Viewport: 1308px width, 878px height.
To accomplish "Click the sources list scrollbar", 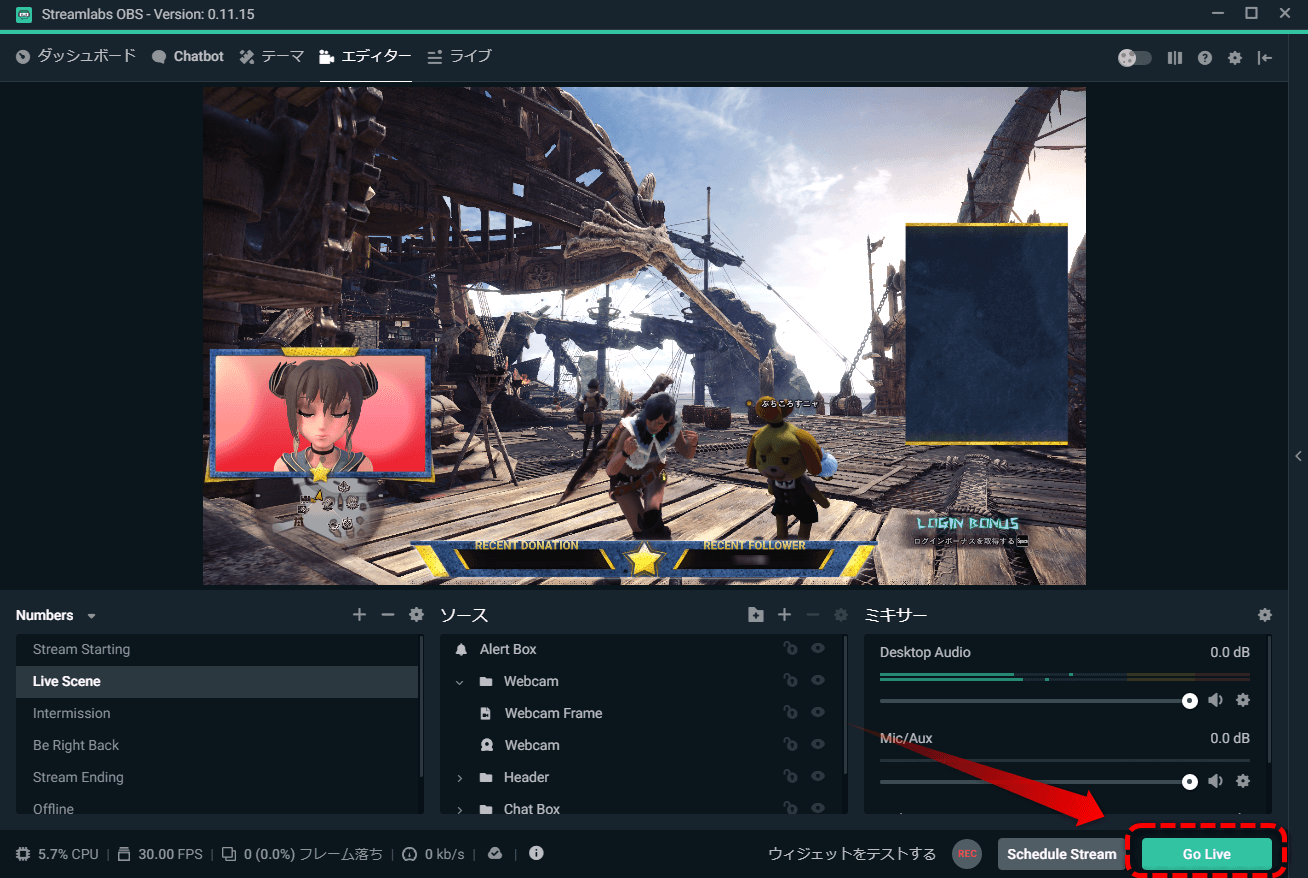I will [845, 705].
